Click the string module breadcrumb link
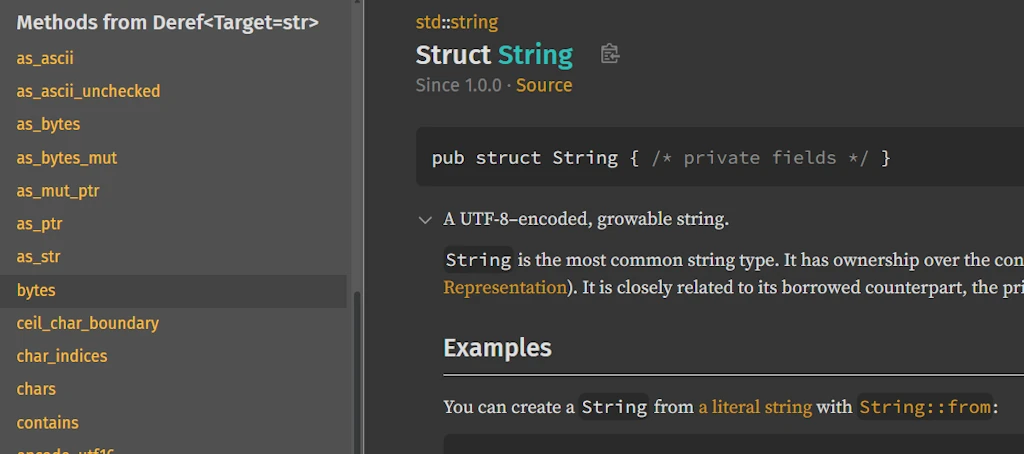Image resolution: width=1024 pixels, height=454 pixels. click(474, 22)
